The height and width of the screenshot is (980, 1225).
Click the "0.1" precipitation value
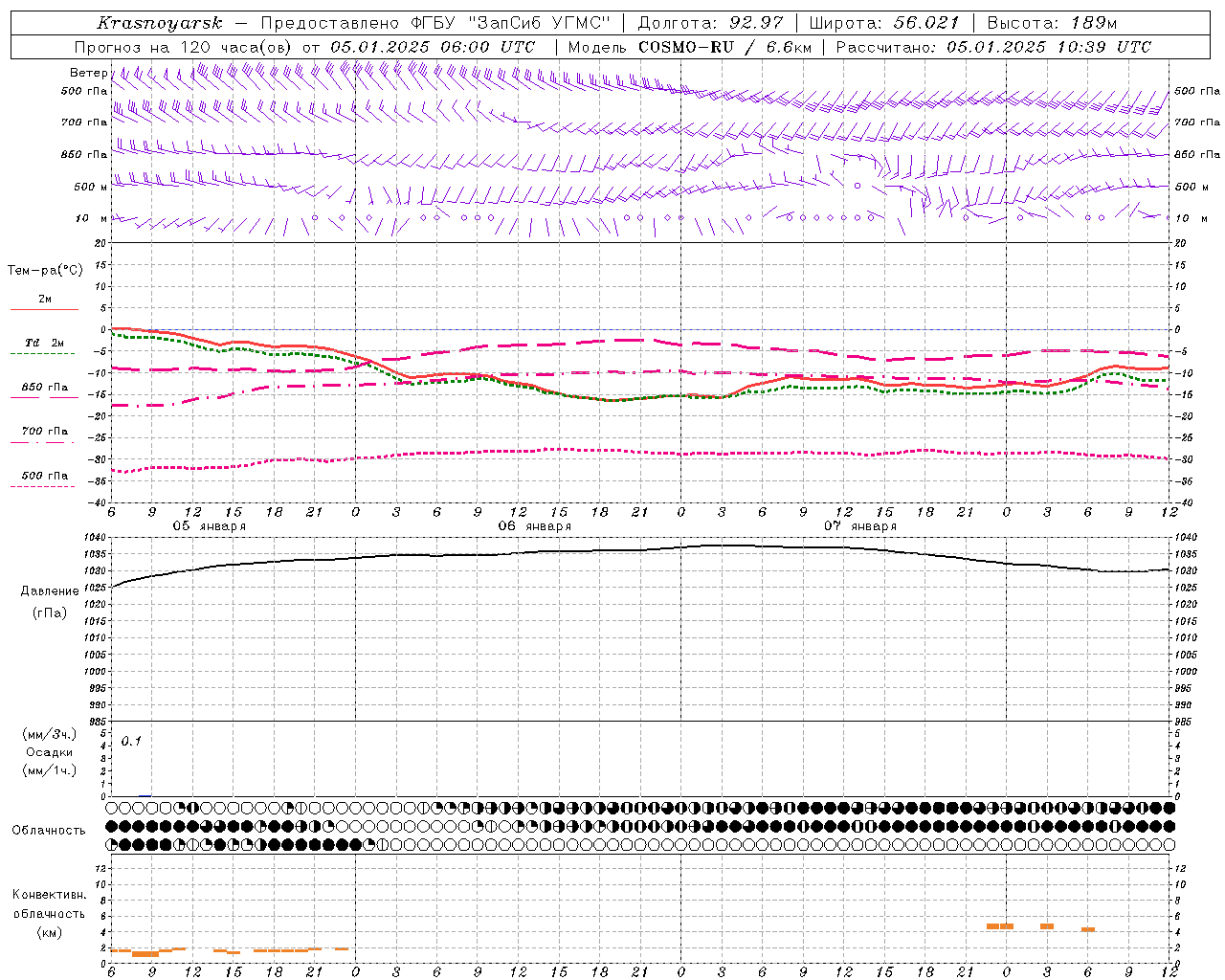131,741
